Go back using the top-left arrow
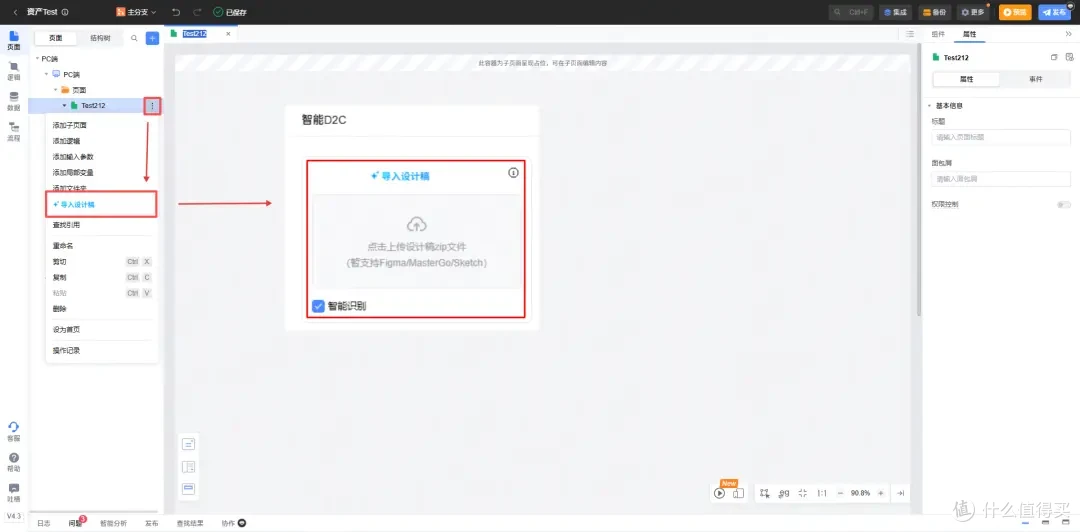 pos(16,12)
